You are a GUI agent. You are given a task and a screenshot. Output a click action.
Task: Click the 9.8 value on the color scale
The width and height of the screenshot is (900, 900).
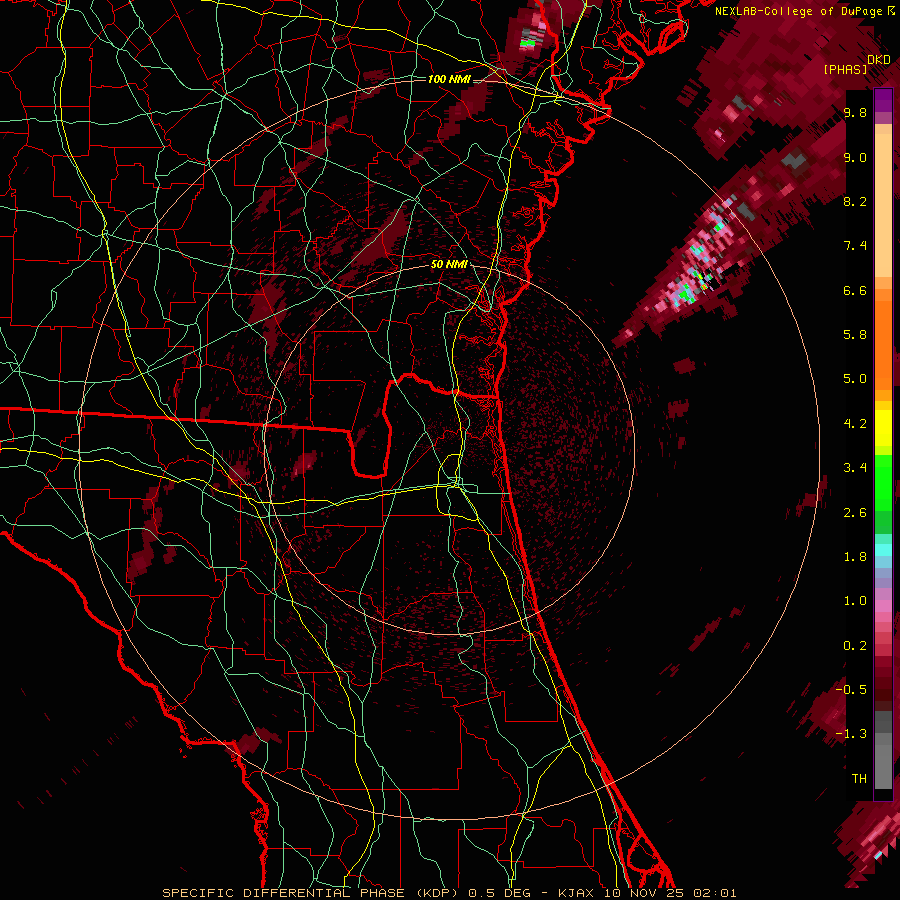tap(855, 112)
